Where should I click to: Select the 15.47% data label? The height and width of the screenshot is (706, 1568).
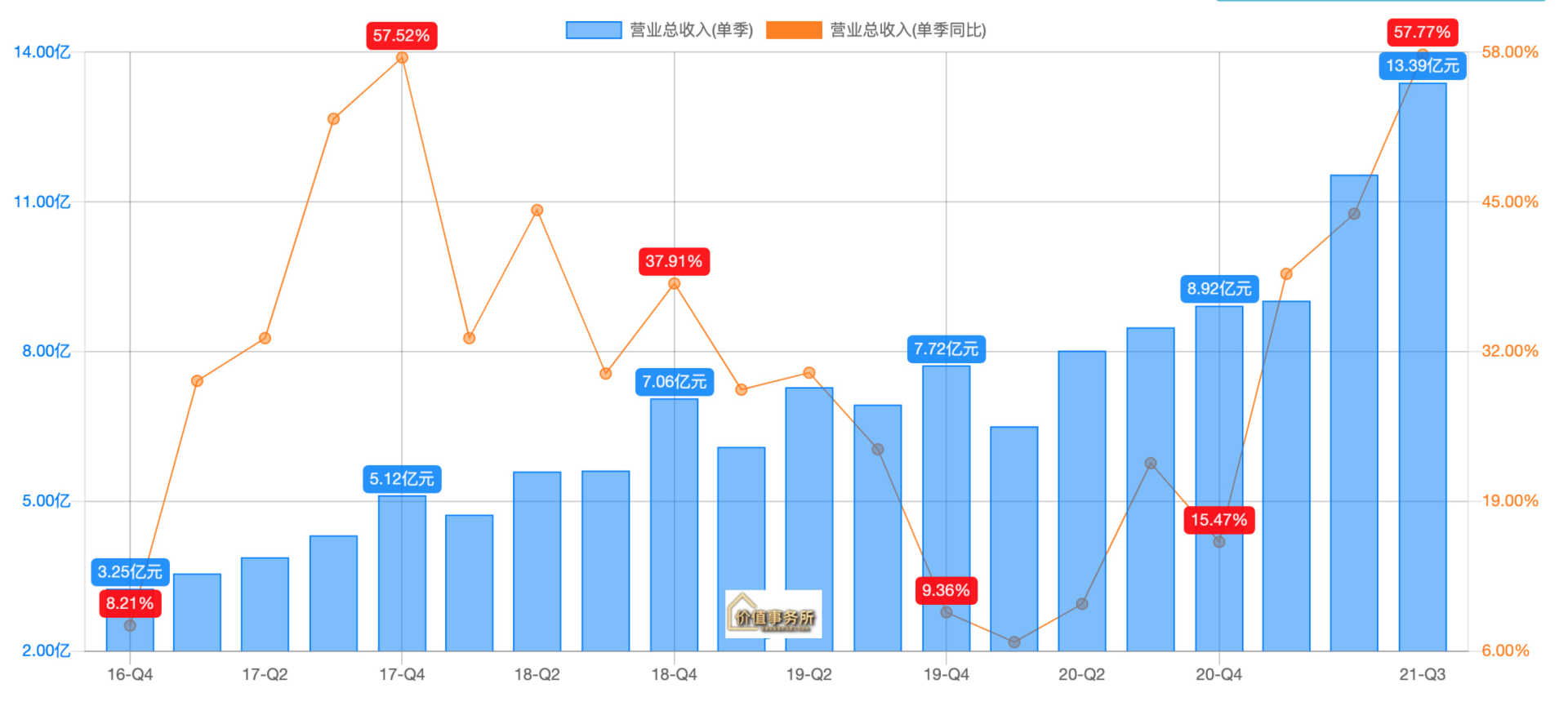point(1218,521)
